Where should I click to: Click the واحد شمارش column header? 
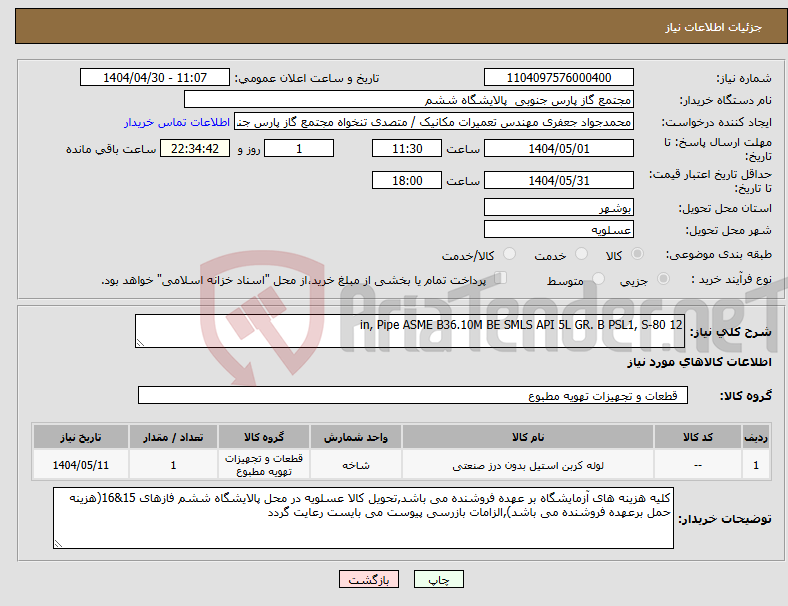pyautogui.click(x=356, y=437)
